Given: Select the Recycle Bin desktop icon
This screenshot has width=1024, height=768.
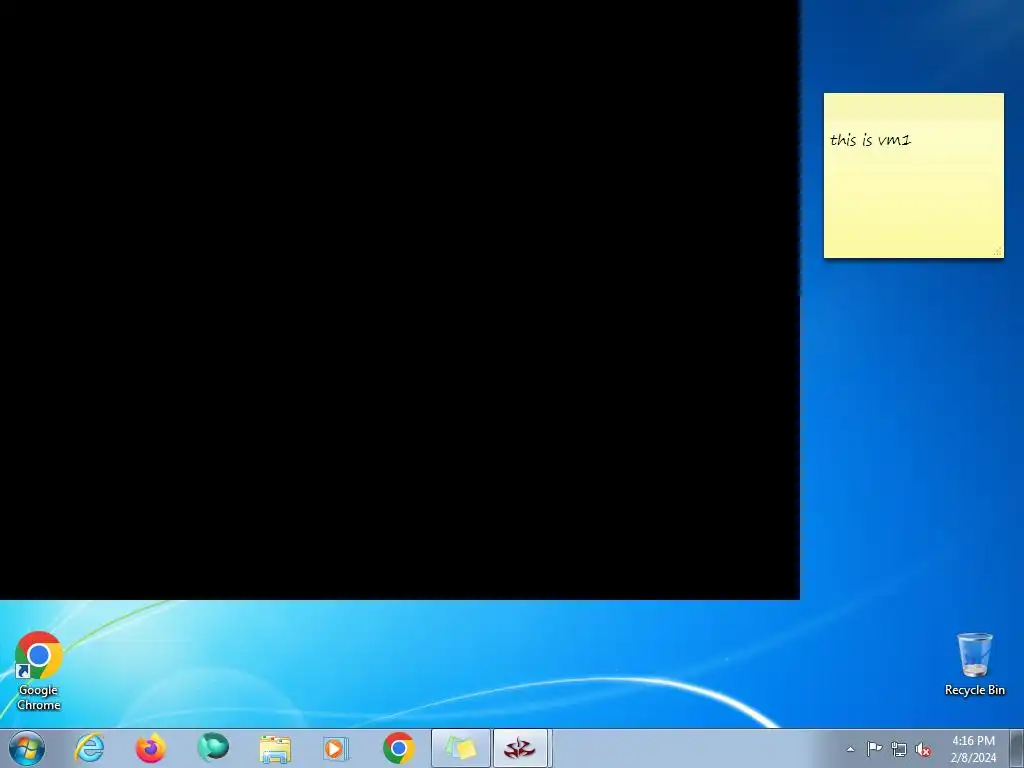Looking at the screenshot, I should coord(974,664).
